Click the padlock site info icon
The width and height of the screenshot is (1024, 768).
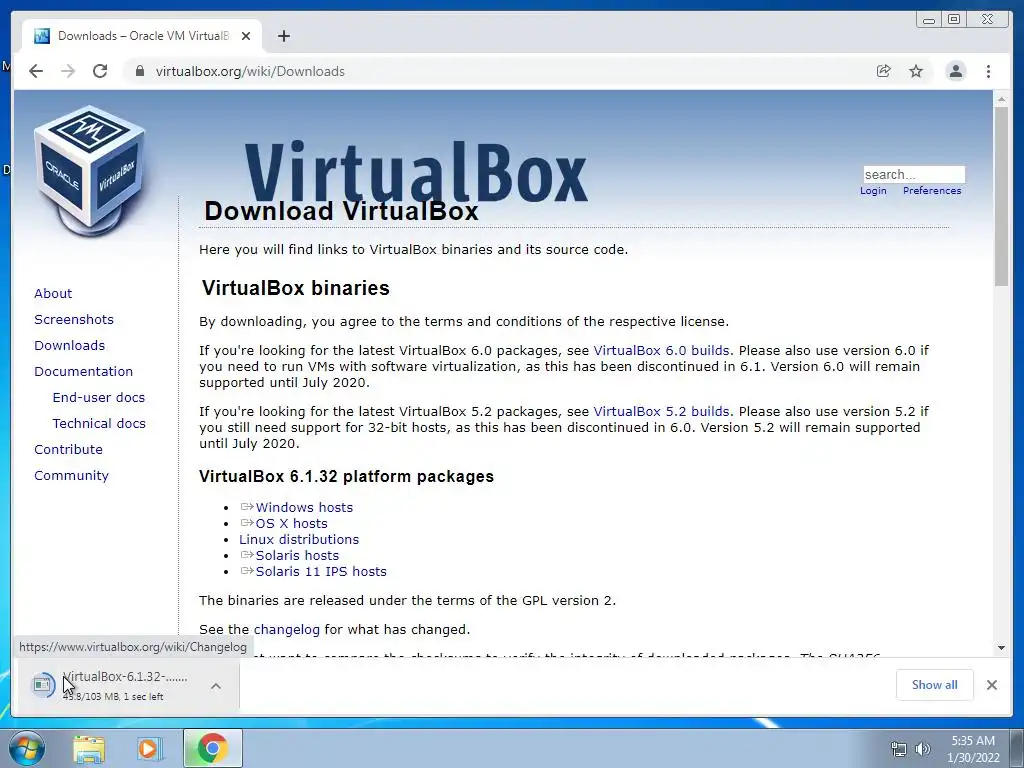click(139, 71)
